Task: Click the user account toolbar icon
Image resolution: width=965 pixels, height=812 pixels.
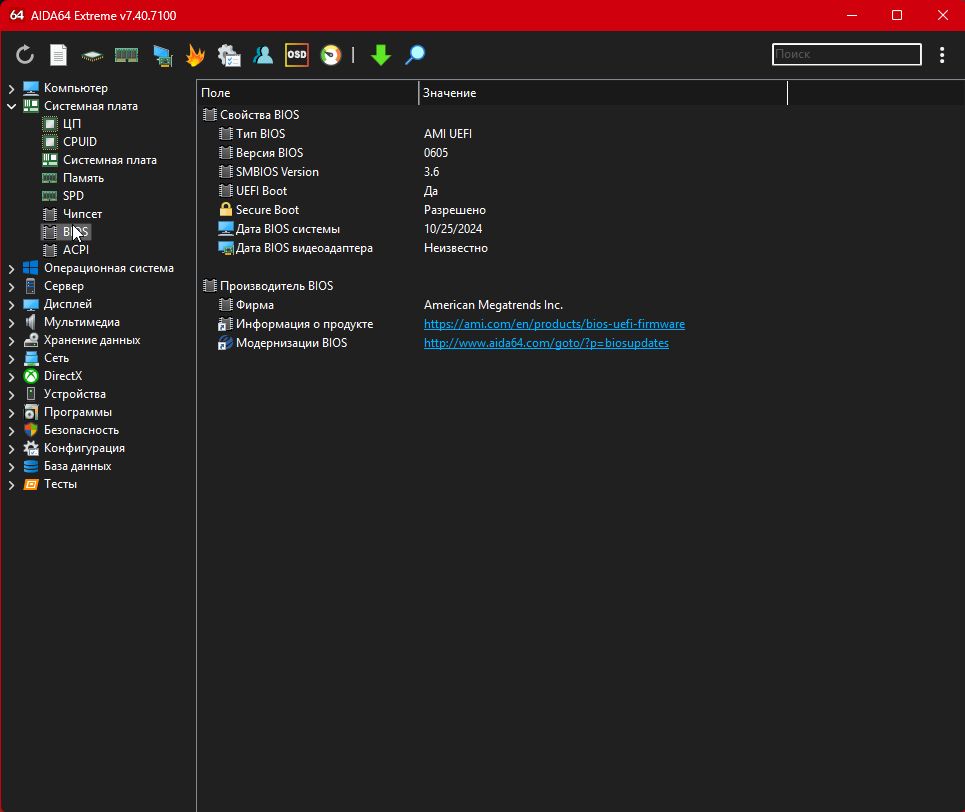Action: [263, 55]
